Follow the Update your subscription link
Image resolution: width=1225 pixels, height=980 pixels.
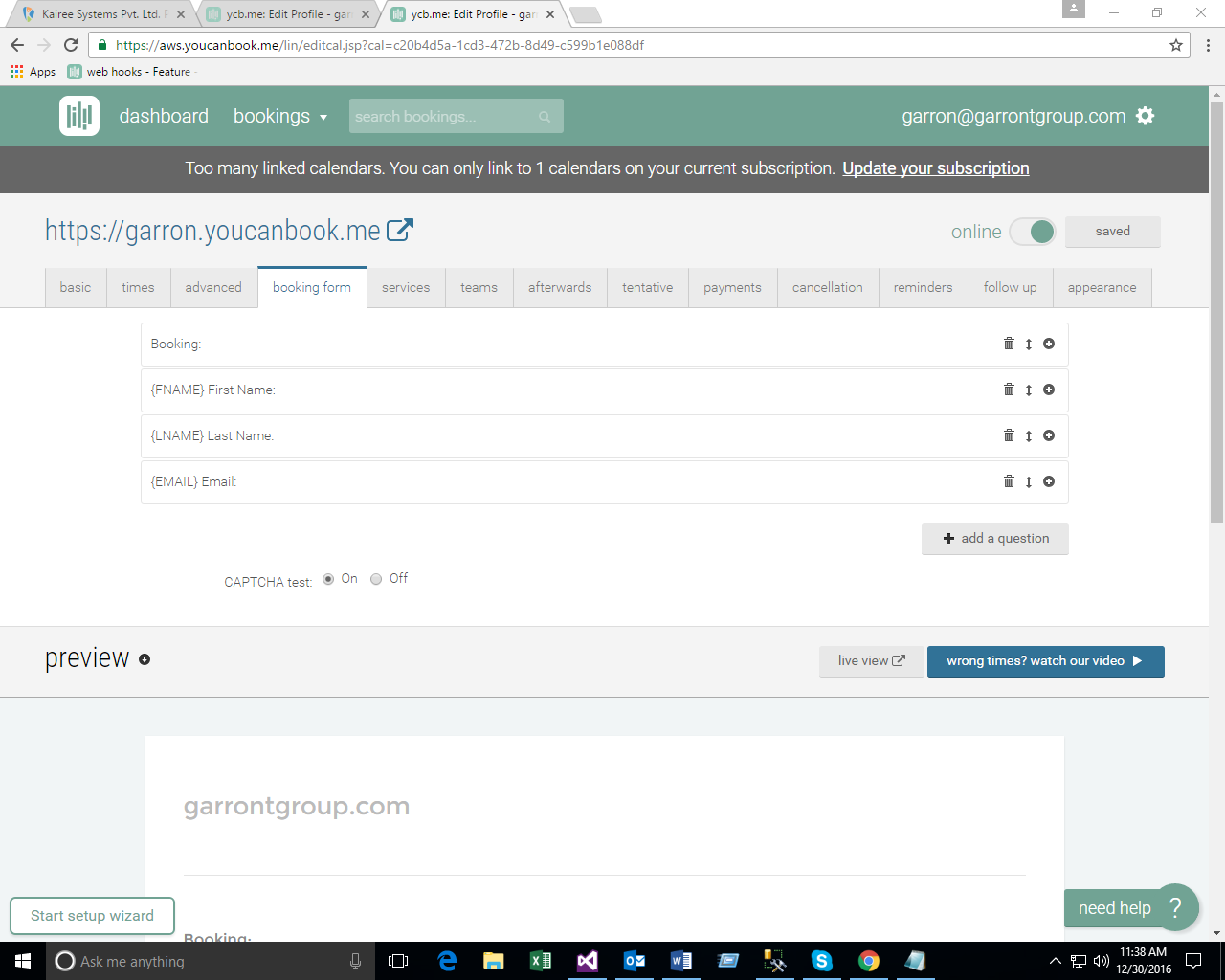tap(935, 168)
